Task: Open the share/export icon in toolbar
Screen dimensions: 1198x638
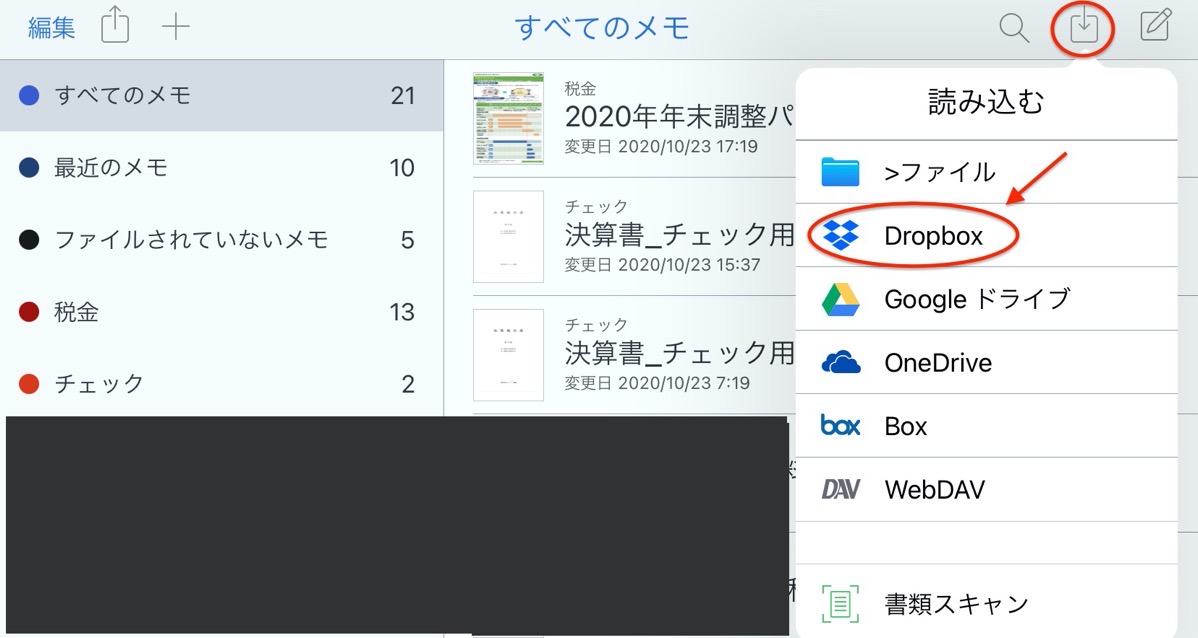Action: tap(115, 27)
